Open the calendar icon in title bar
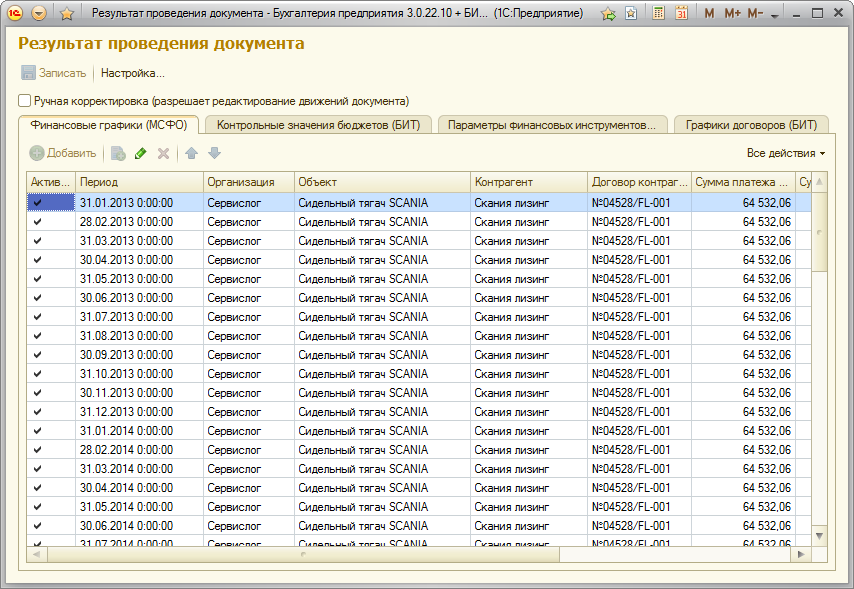 [681, 14]
